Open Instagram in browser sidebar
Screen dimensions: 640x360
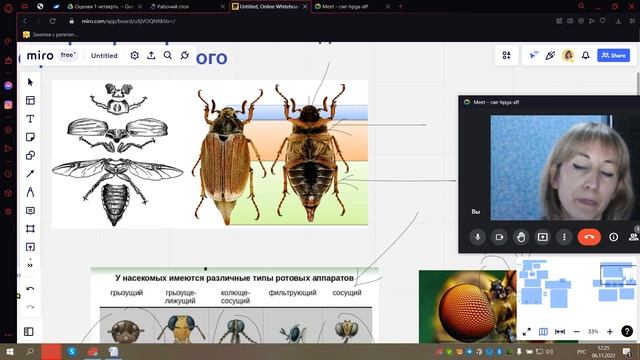8,105
